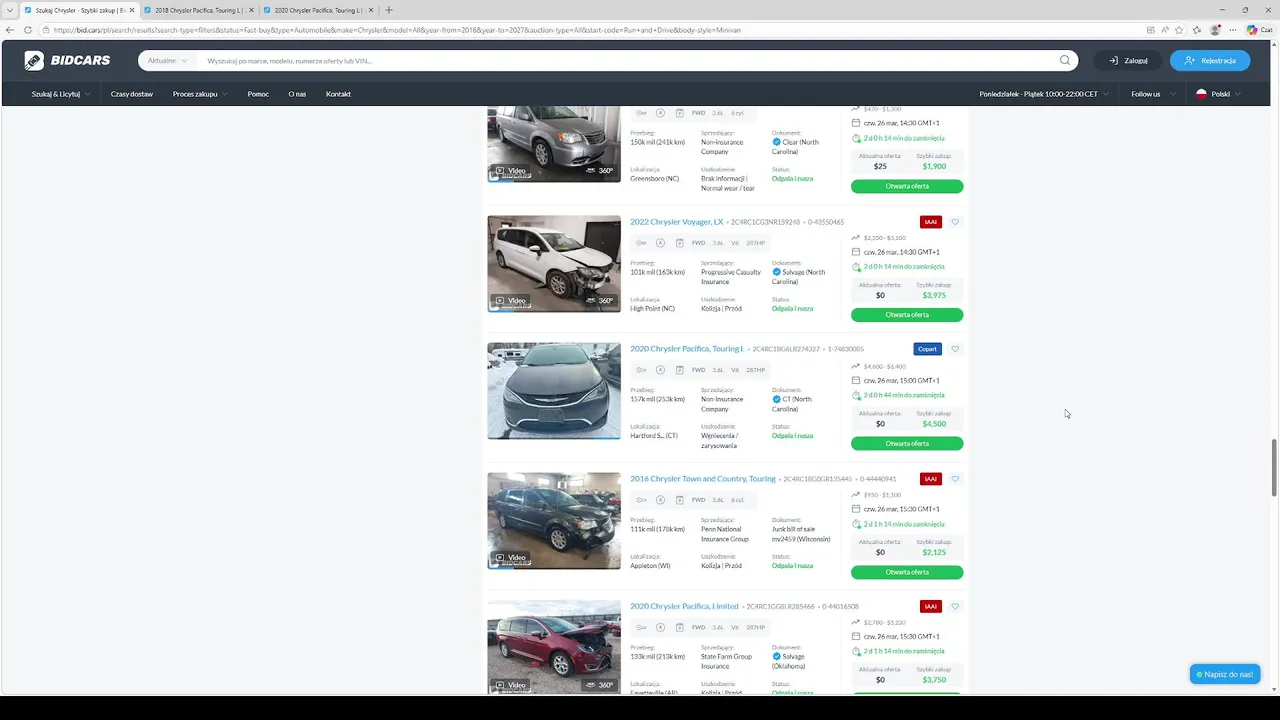Favorite the 2016 Town and Country heart icon
Screen dimensions: 1280x720
tap(955, 479)
